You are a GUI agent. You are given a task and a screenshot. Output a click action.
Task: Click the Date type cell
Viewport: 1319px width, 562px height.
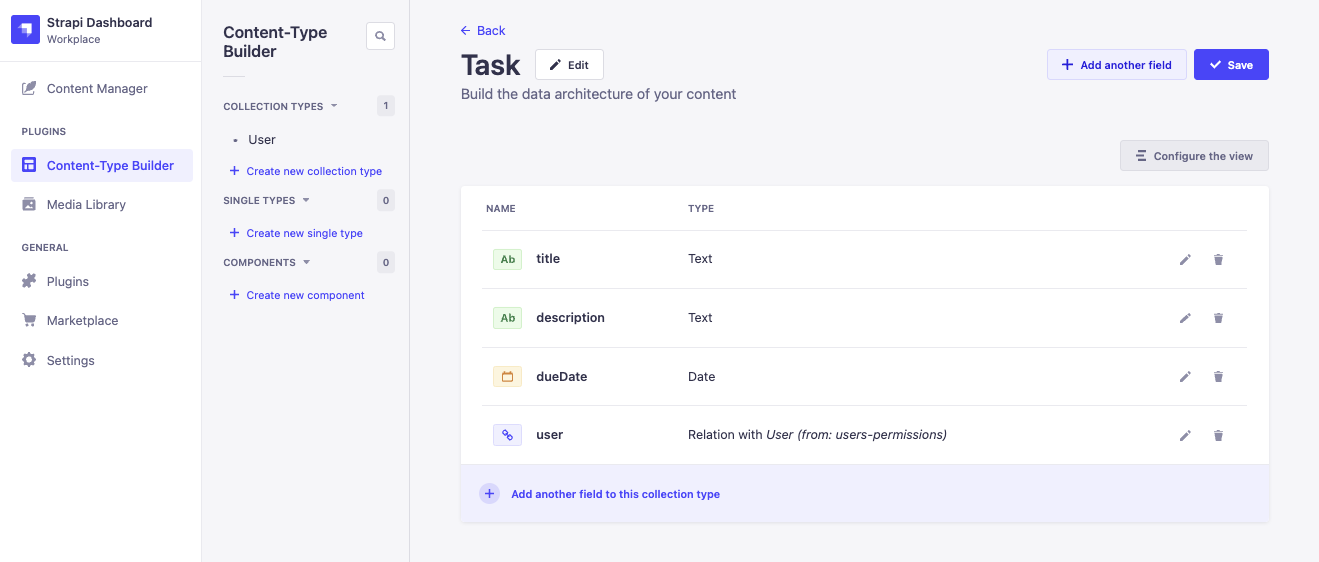pyautogui.click(x=702, y=377)
